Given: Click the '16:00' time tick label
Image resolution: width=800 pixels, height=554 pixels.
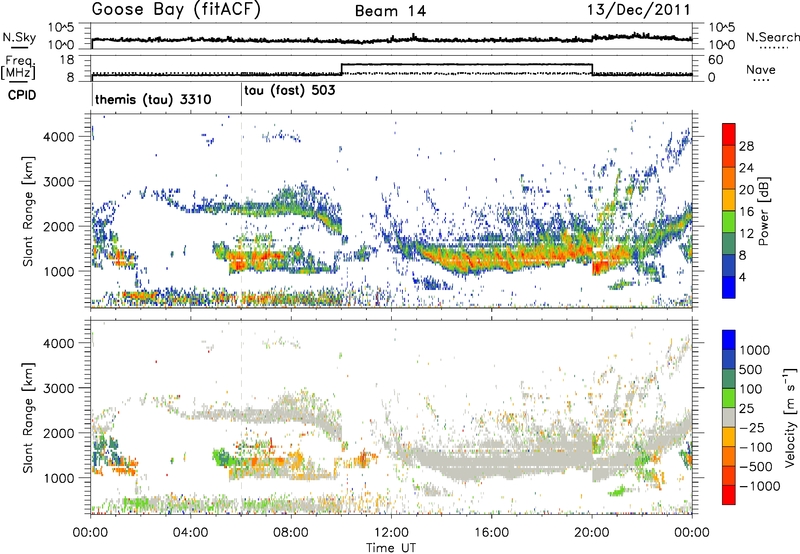Looking at the screenshot, I should pos(491,533).
